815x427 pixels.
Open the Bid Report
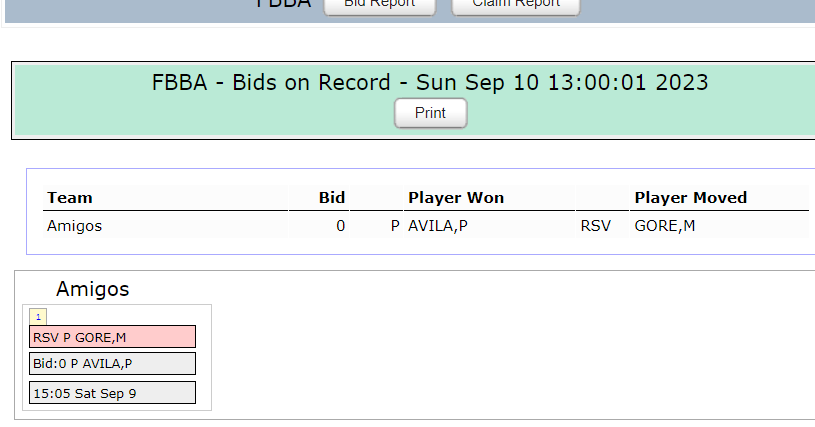coord(379,5)
